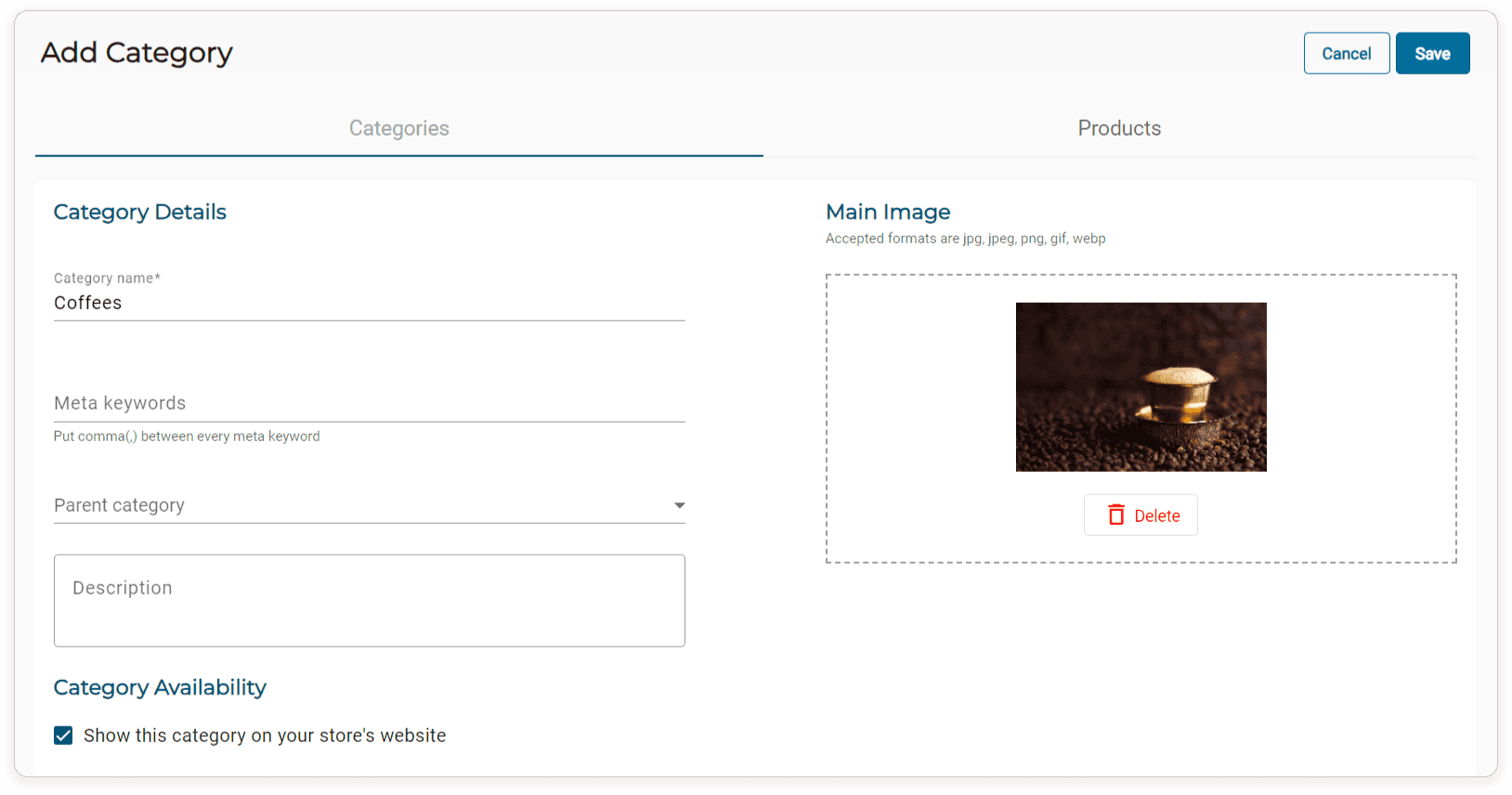Click the trash can icon on Delete
The width and height of the screenshot is (1512, 795).
click(1116, 515)
